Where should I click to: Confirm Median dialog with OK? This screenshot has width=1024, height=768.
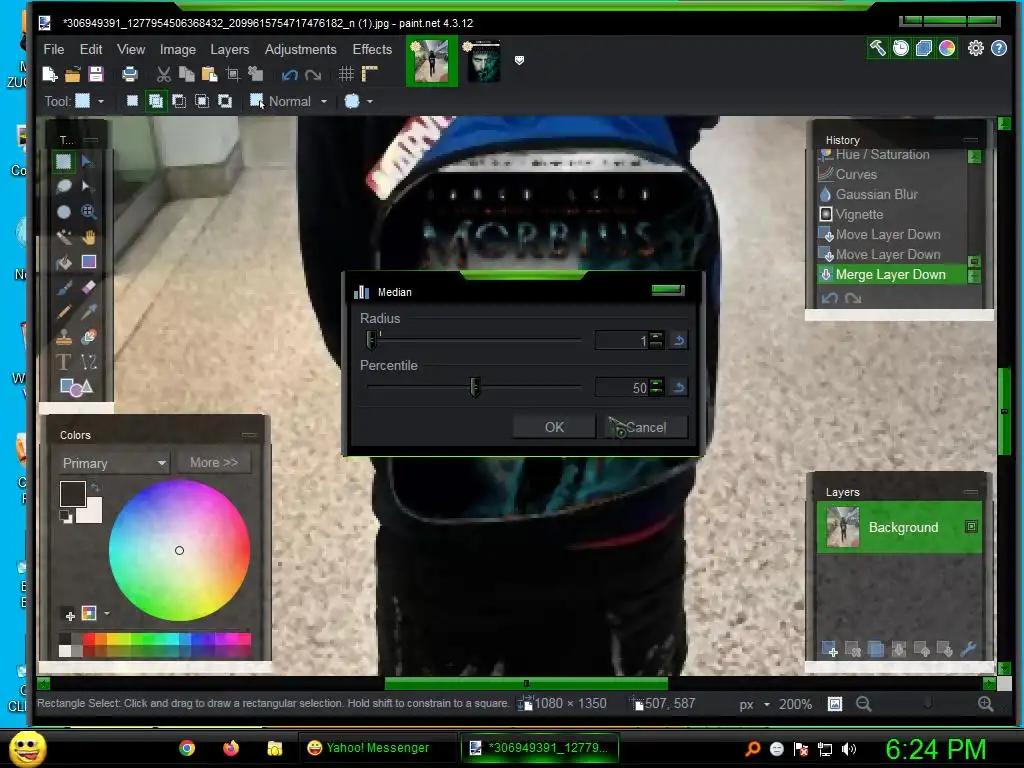point(554,427)
